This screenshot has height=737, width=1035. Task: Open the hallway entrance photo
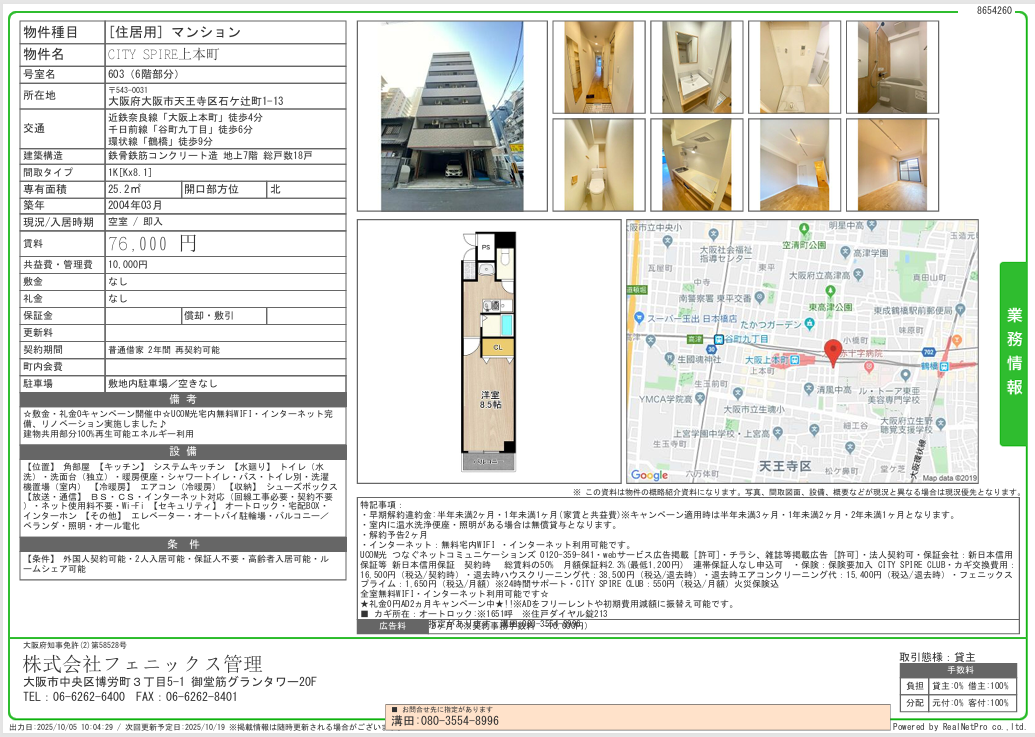pos(599,66)
